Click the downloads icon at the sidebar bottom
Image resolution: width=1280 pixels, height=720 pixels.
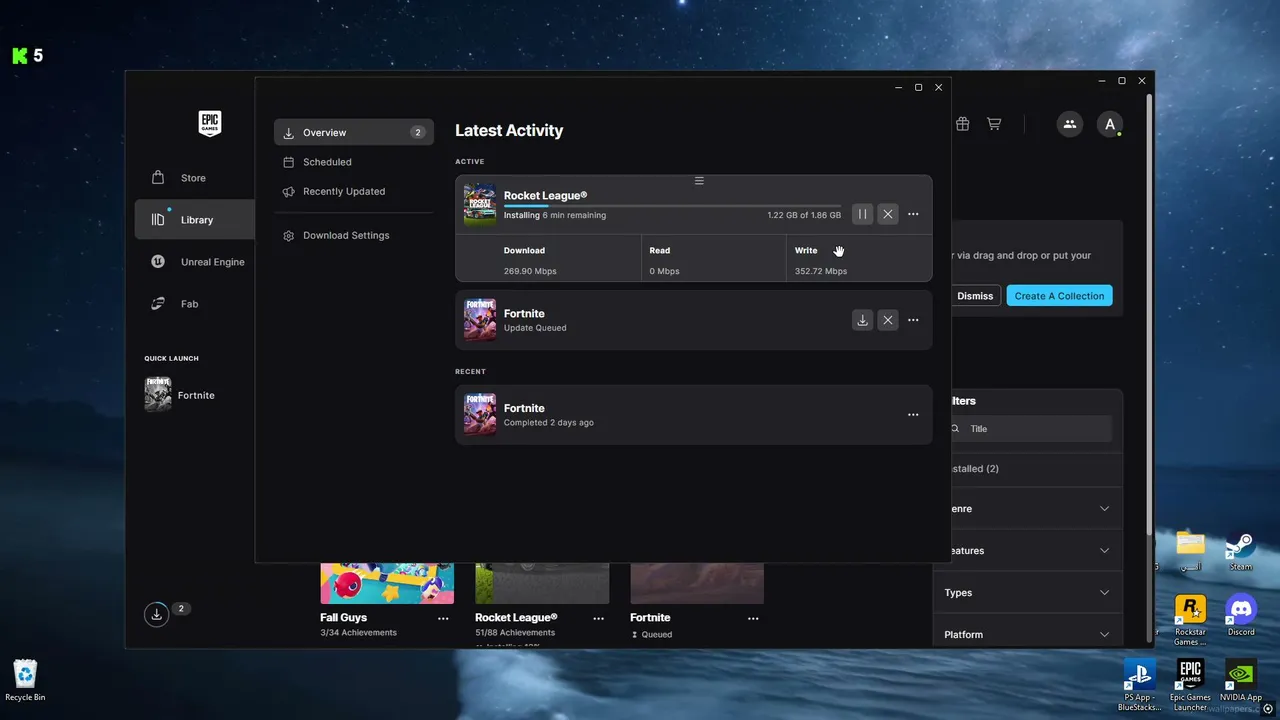(x=156, y=614)
